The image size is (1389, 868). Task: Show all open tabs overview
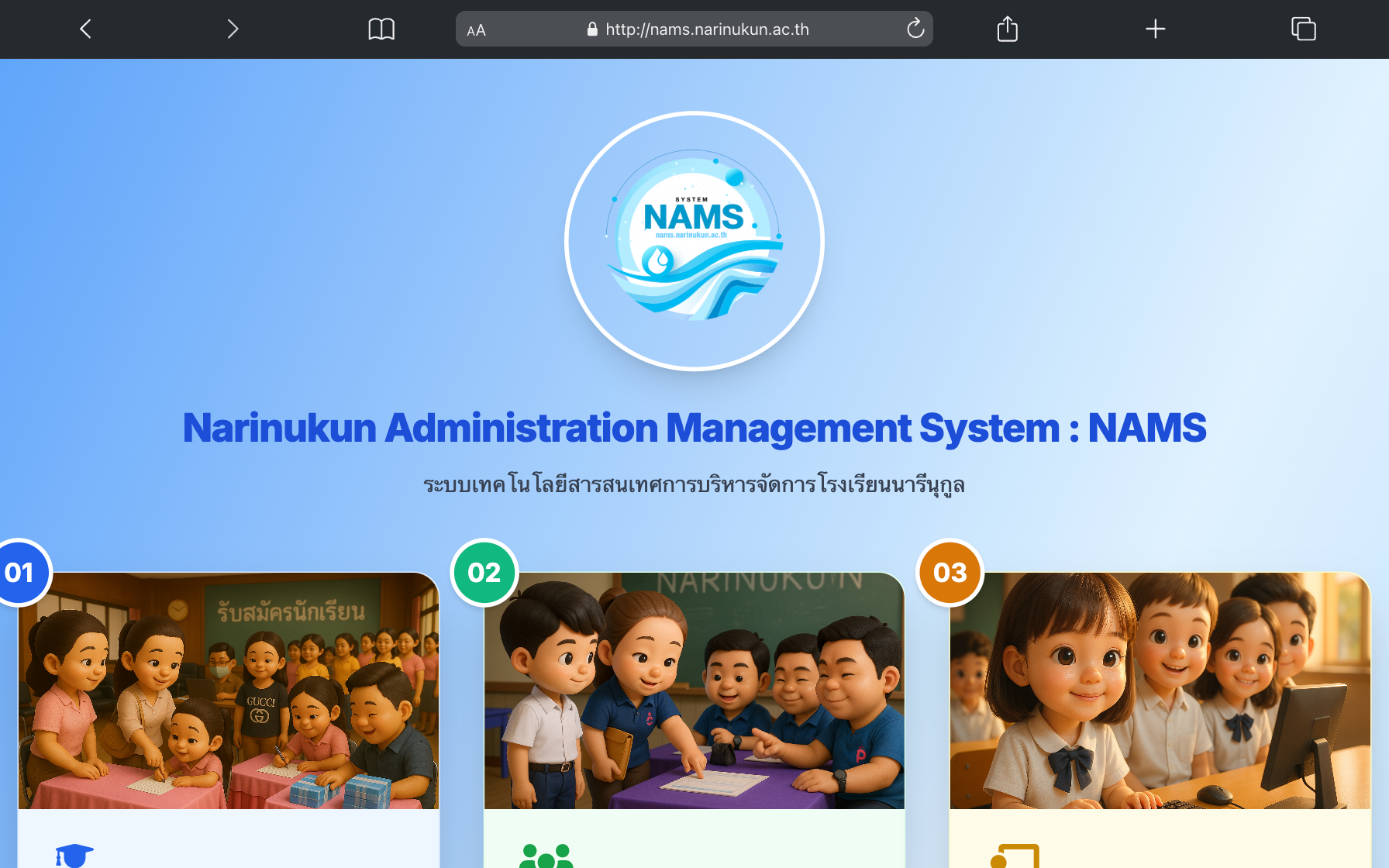(x=1303, y=29)
